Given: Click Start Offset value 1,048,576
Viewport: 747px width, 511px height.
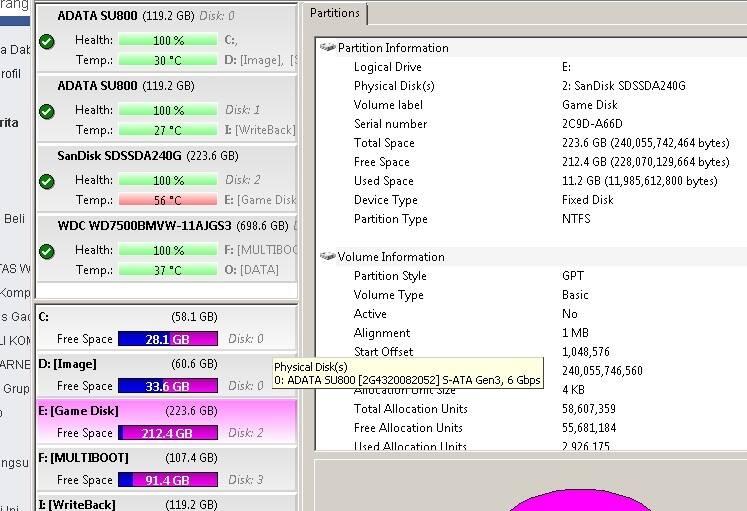Looking at the screenshot, I should click(585, 352).
